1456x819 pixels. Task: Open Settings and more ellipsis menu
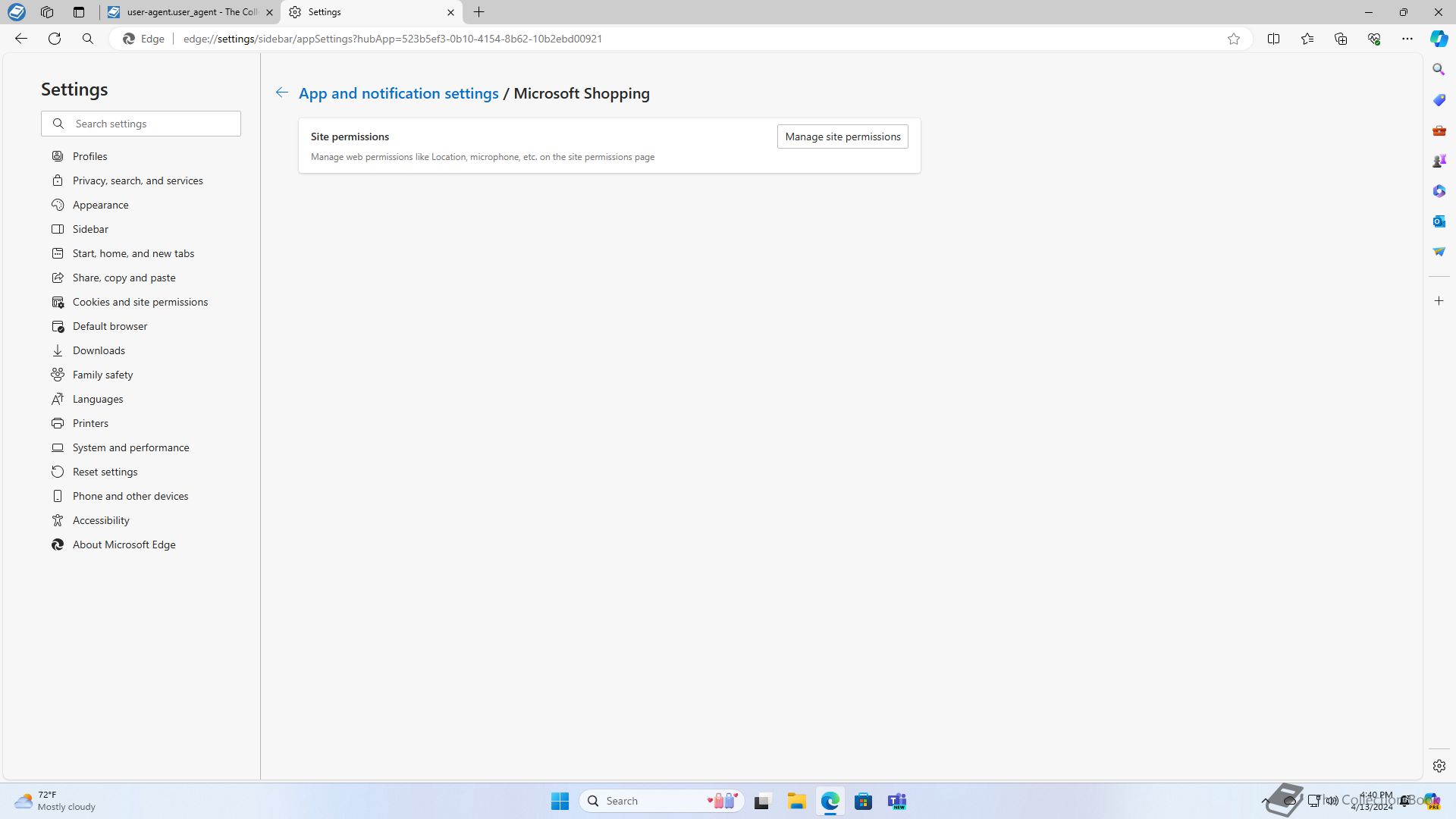pyautogui.click(x=1407, y=39)
